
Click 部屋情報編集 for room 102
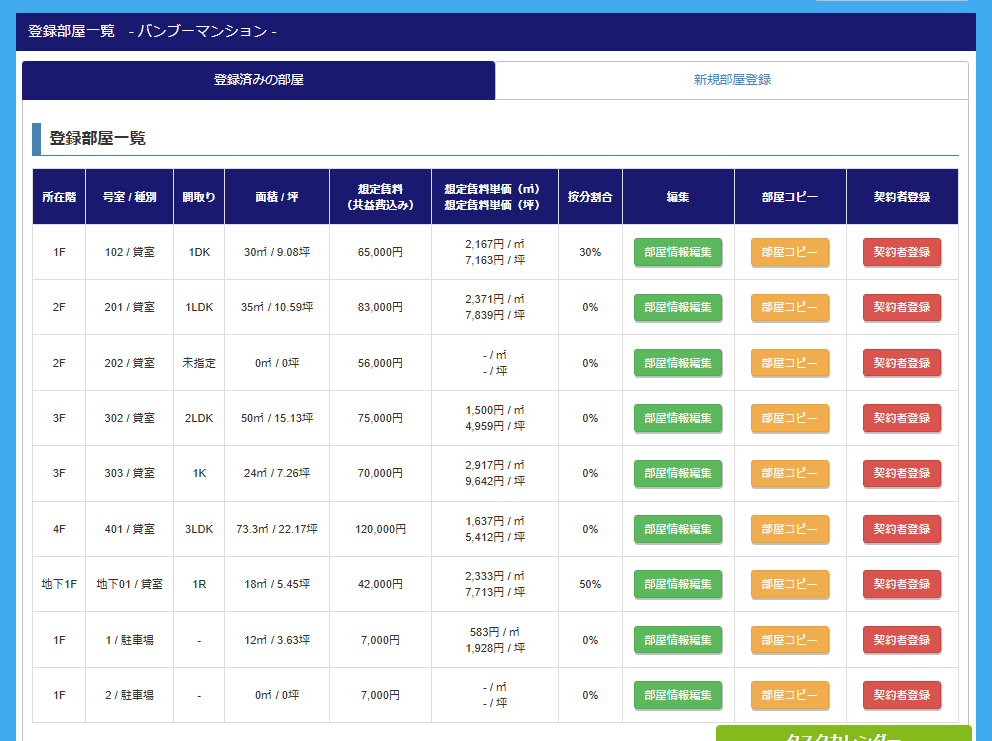(x=678, y=252)
